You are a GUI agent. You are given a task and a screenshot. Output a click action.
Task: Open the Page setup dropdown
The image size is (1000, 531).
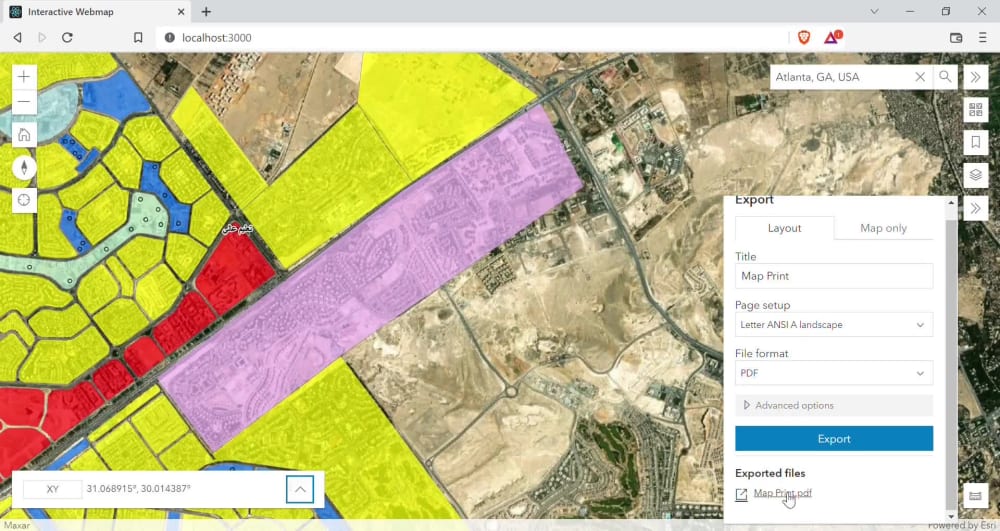[x=834, y=324]
